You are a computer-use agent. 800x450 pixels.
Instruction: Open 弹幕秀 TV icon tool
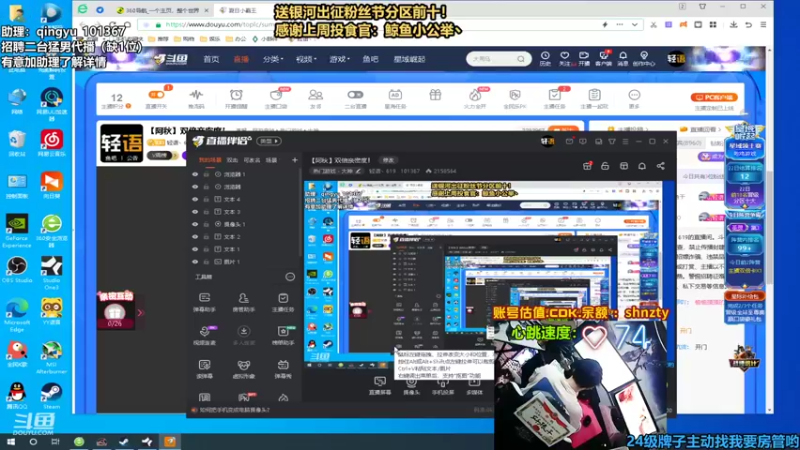(x=283, y=369)
